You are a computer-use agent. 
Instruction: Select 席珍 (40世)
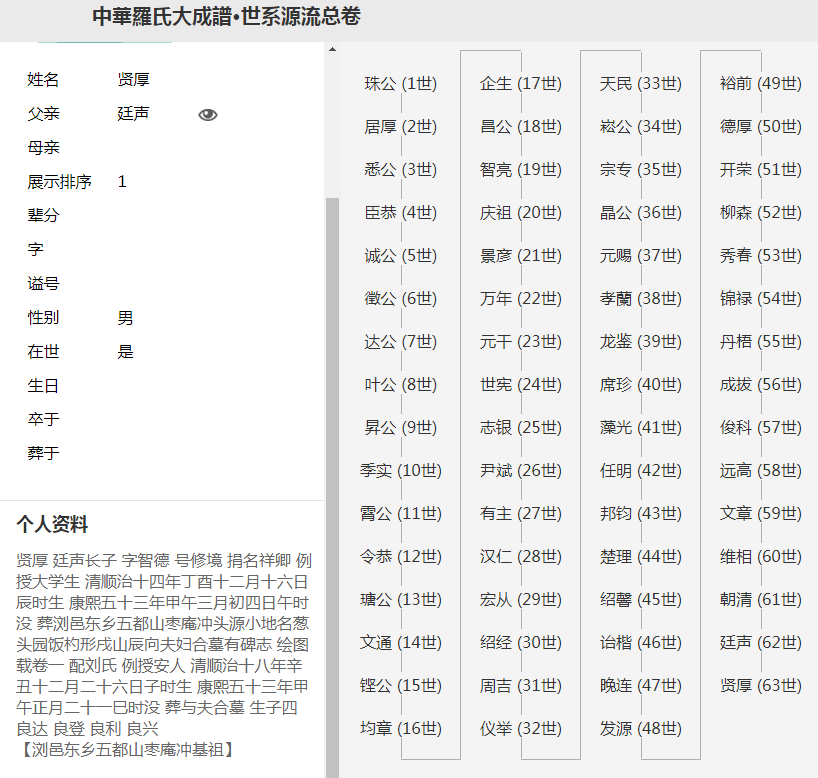(641, 385)
